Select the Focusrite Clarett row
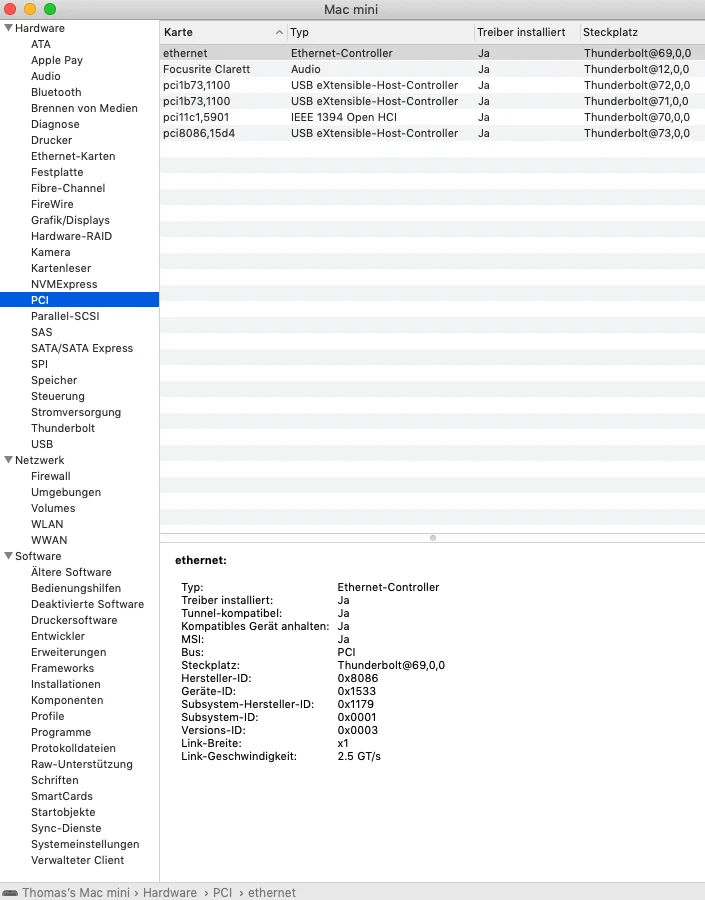 click(x=432, y=69)
